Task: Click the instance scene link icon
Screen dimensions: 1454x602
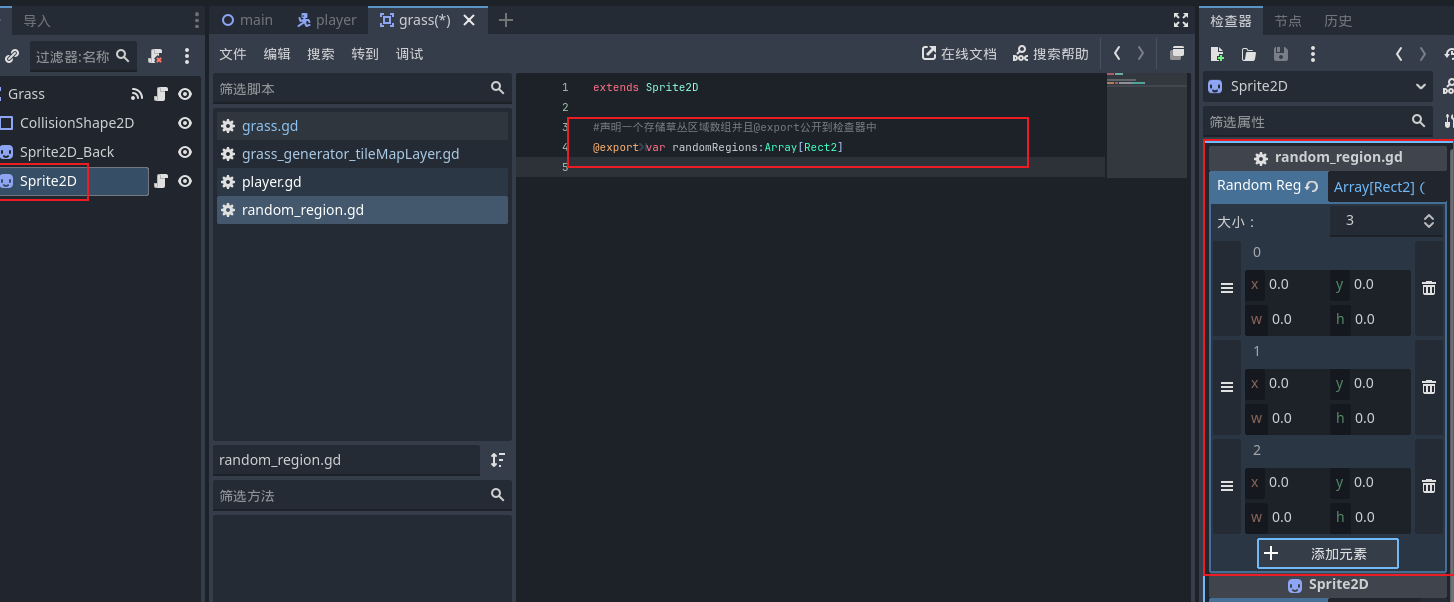Action: [12, 56]
